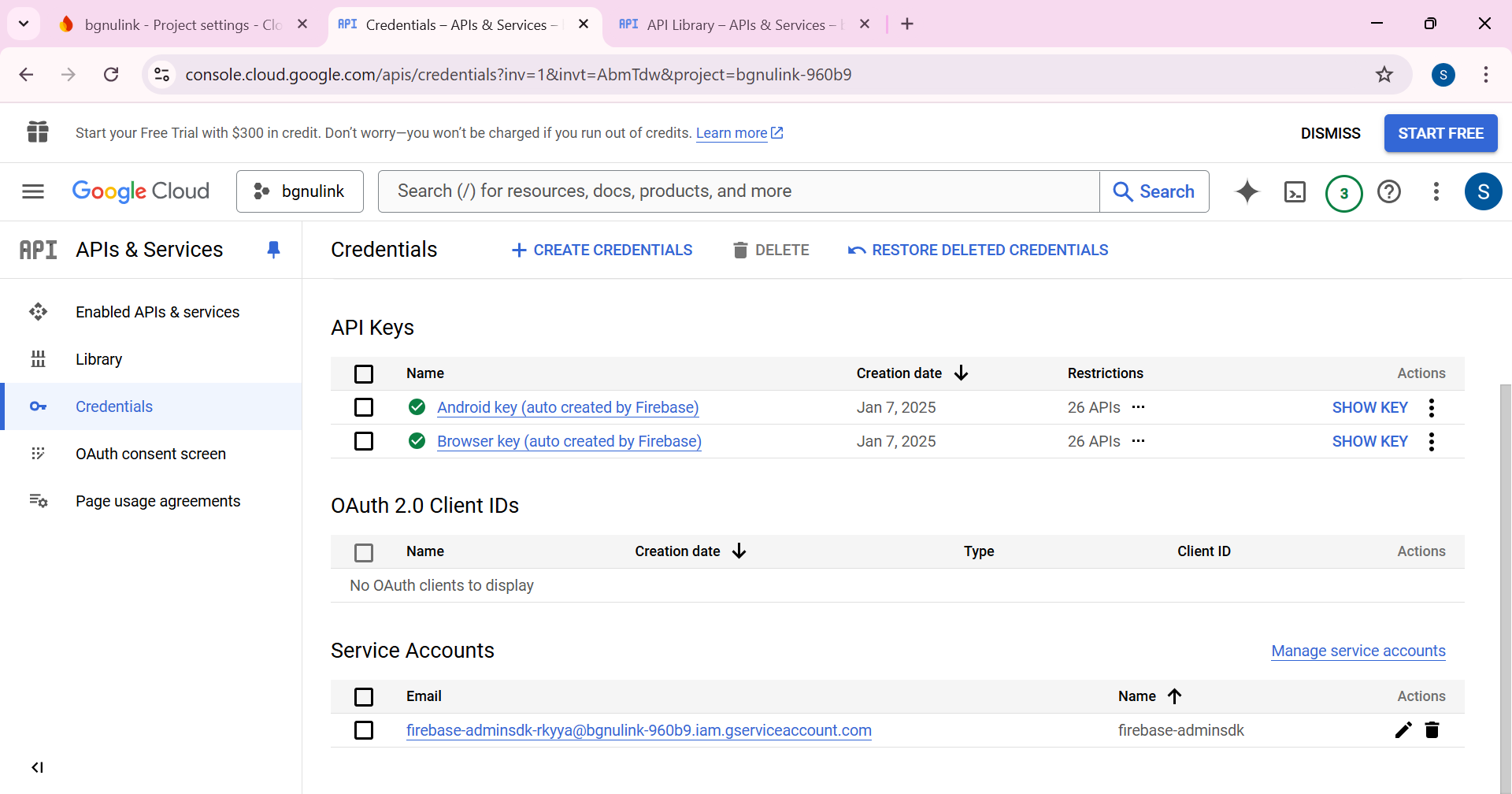This screenshot has height=794, width=1512.
Task: Open the bgnulink project selector
Action: coord(300,191)
